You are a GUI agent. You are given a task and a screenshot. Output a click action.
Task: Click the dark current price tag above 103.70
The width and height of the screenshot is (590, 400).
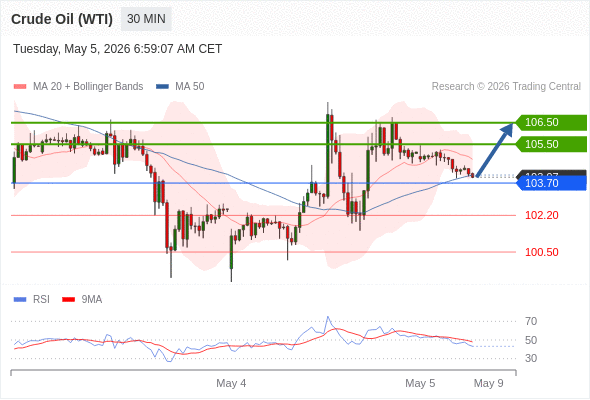[551, 173]
